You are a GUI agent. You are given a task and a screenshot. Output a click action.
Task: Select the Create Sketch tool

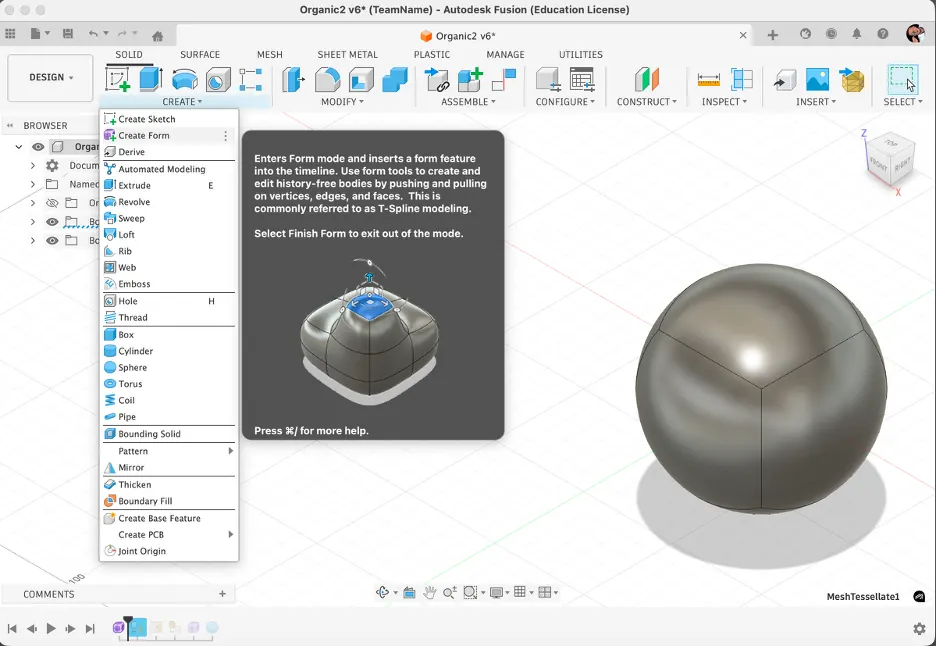pos(145,118)
